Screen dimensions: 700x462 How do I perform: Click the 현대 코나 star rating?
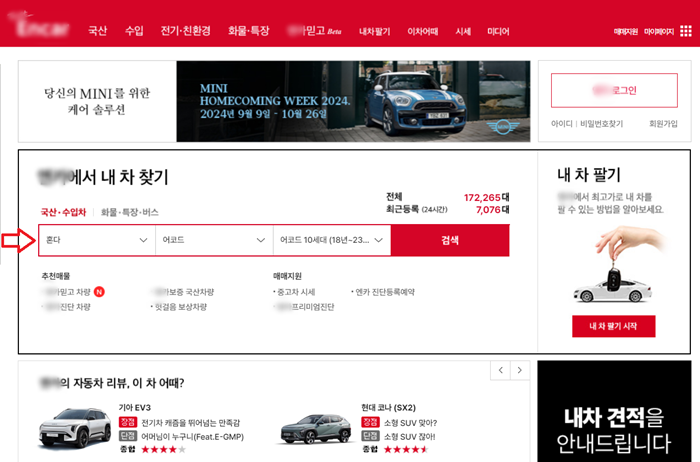pyautogui.click(x=406, y=449)
